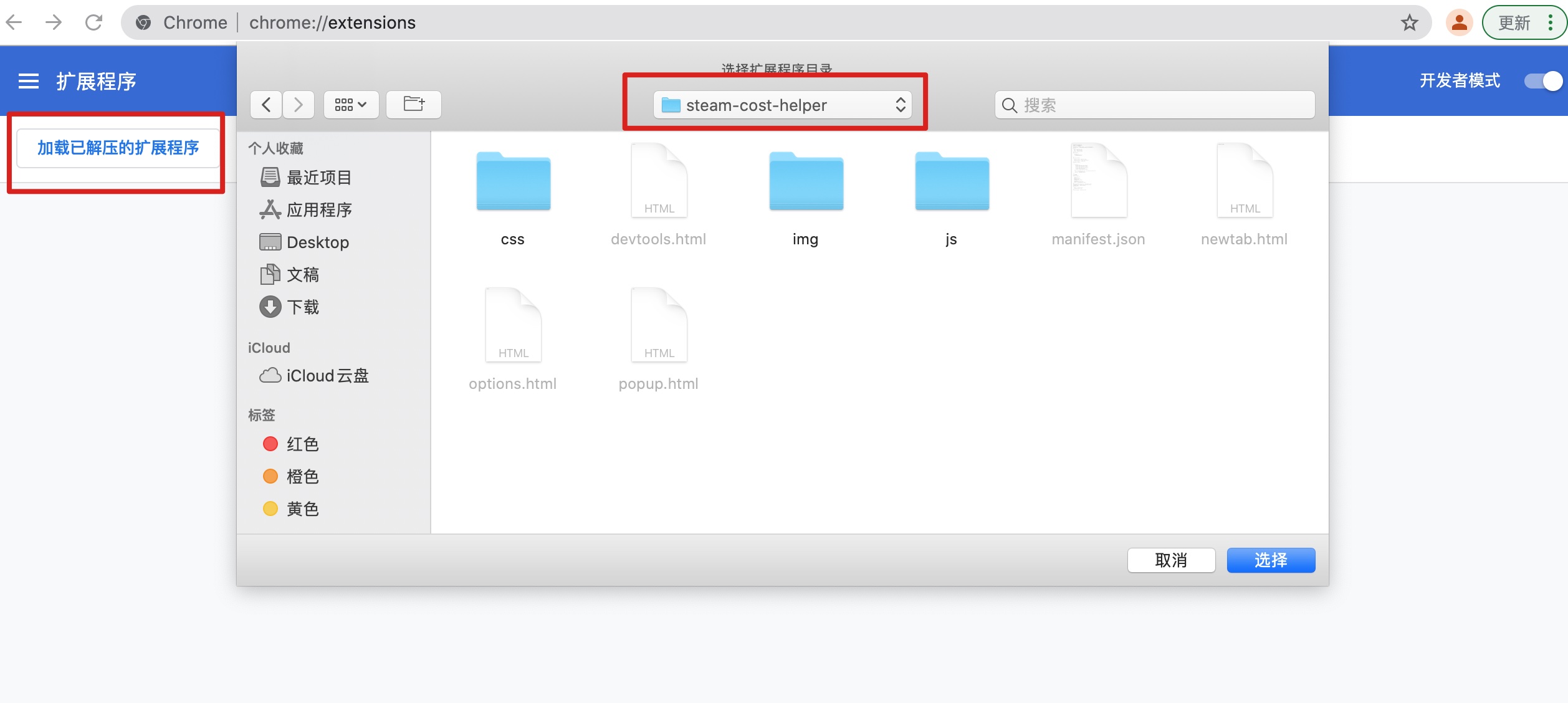Viewport: 1568px width, 703px height.
Task: Click the browser forward arrow
Action: tap(54, 22)
